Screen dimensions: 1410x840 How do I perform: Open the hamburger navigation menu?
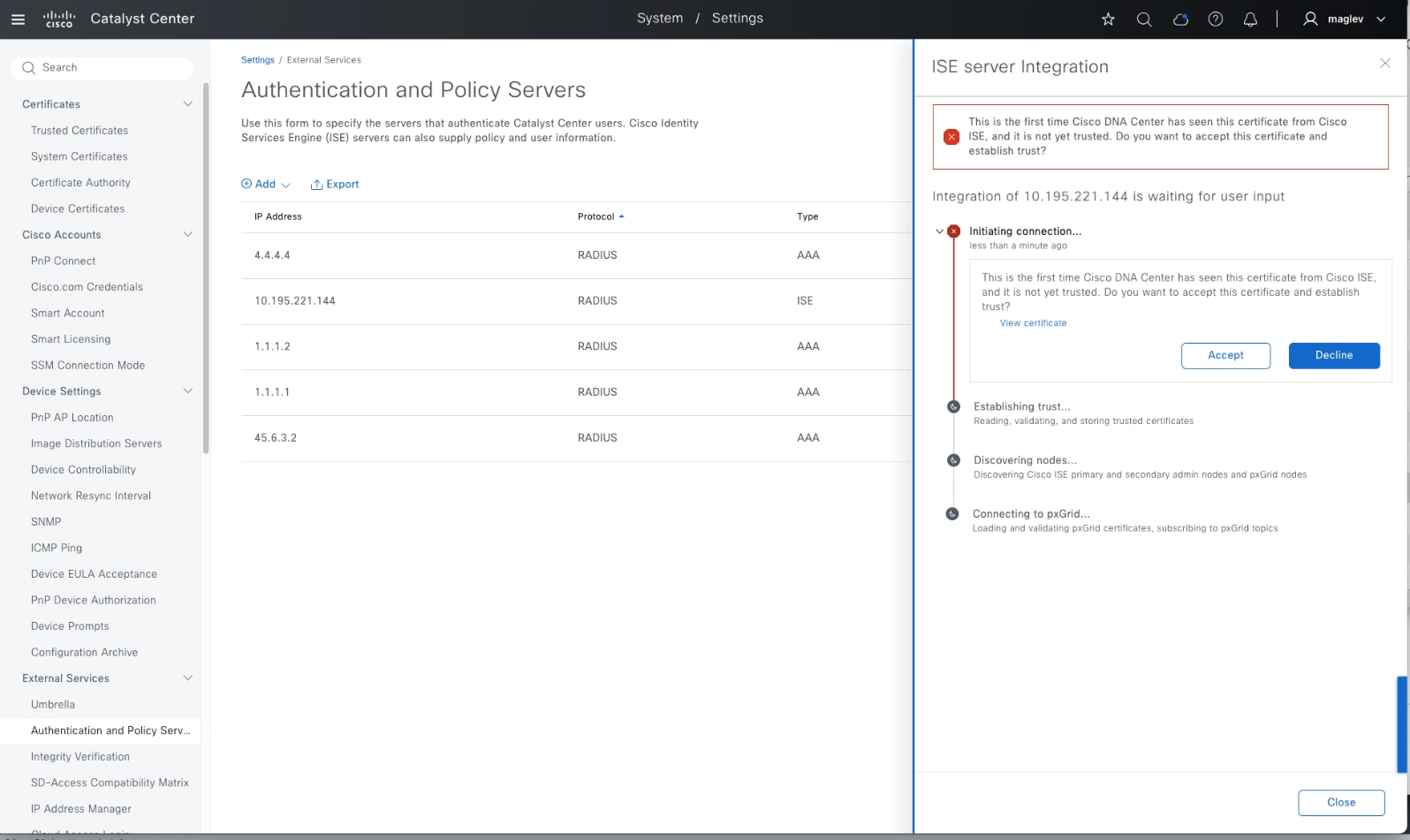18,19
